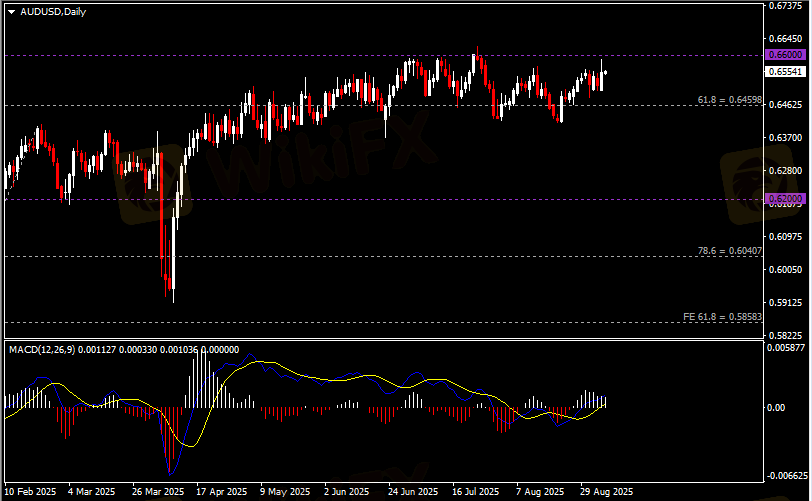
Task: Click the 0.60975 price axis value
Action: [785, 236]
